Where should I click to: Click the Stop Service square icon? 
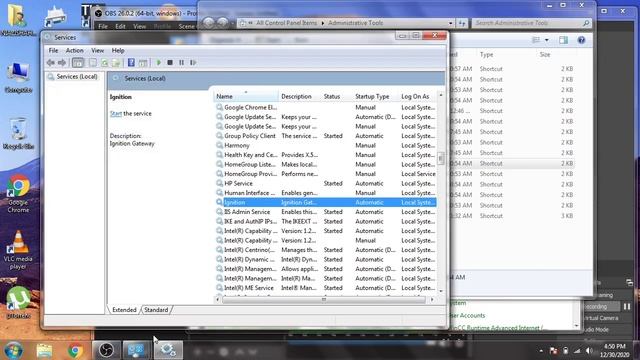point(170,62)
